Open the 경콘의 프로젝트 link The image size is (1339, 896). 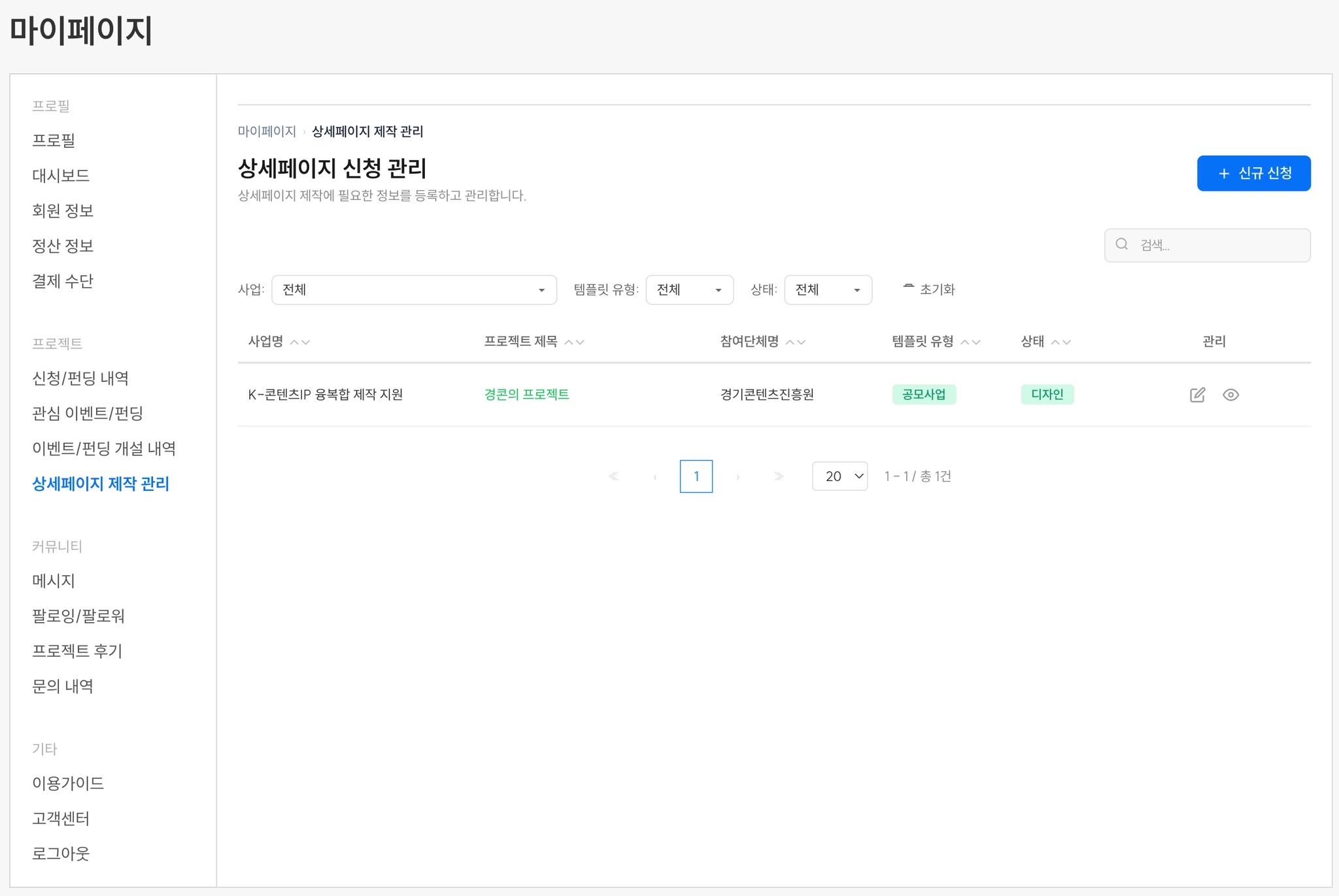[526, 394]
